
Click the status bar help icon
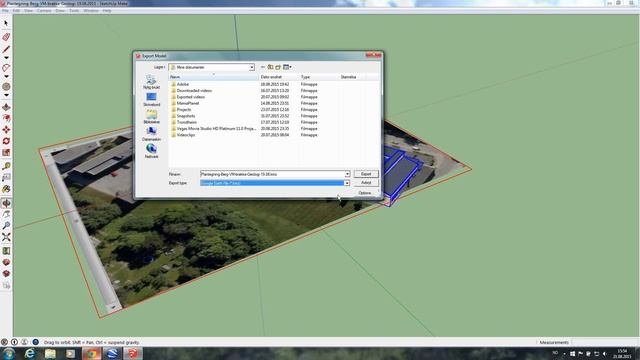36,342
